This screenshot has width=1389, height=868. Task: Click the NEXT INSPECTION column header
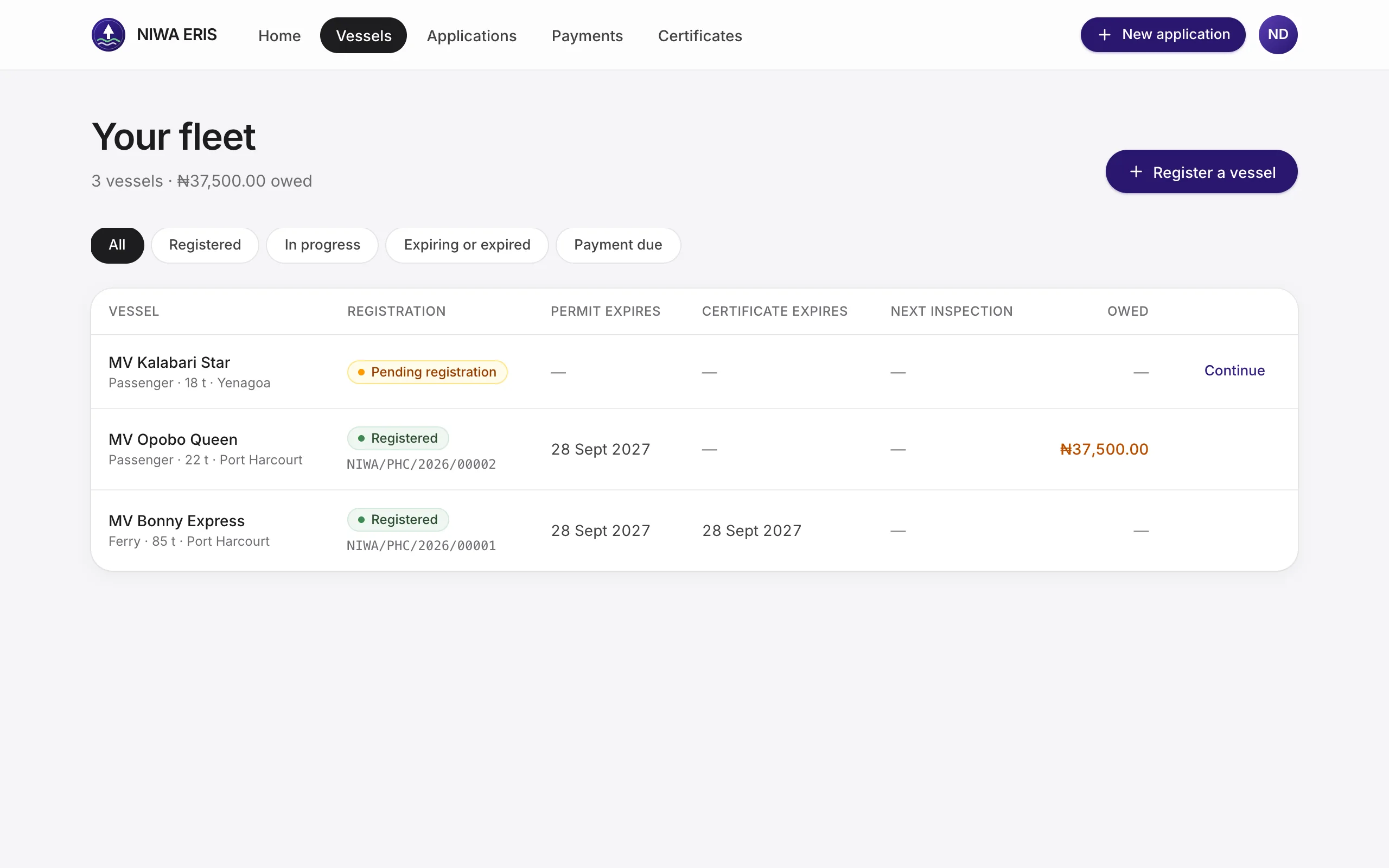pos(951,311)
